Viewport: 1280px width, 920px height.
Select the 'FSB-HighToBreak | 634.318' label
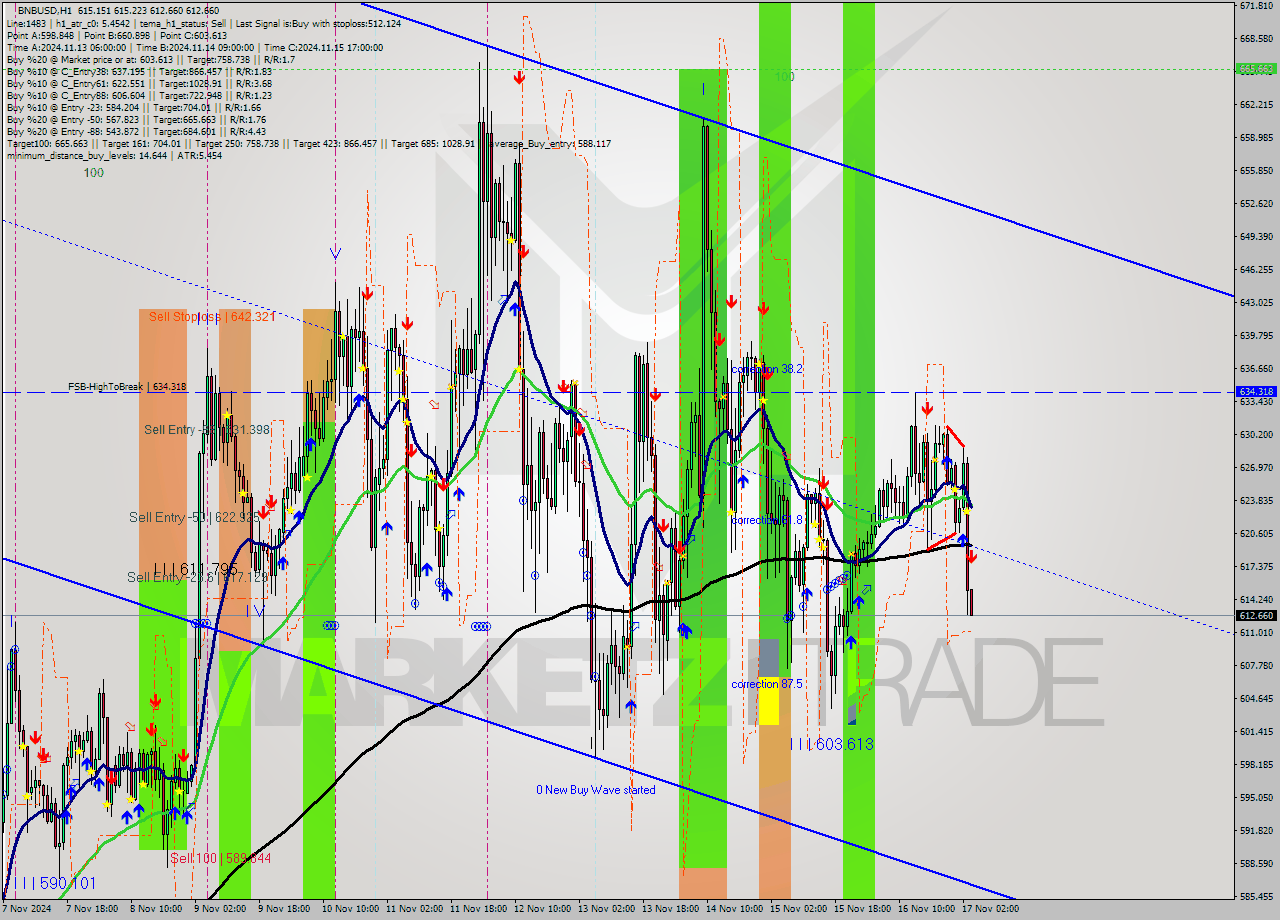[x=127, y=386]
